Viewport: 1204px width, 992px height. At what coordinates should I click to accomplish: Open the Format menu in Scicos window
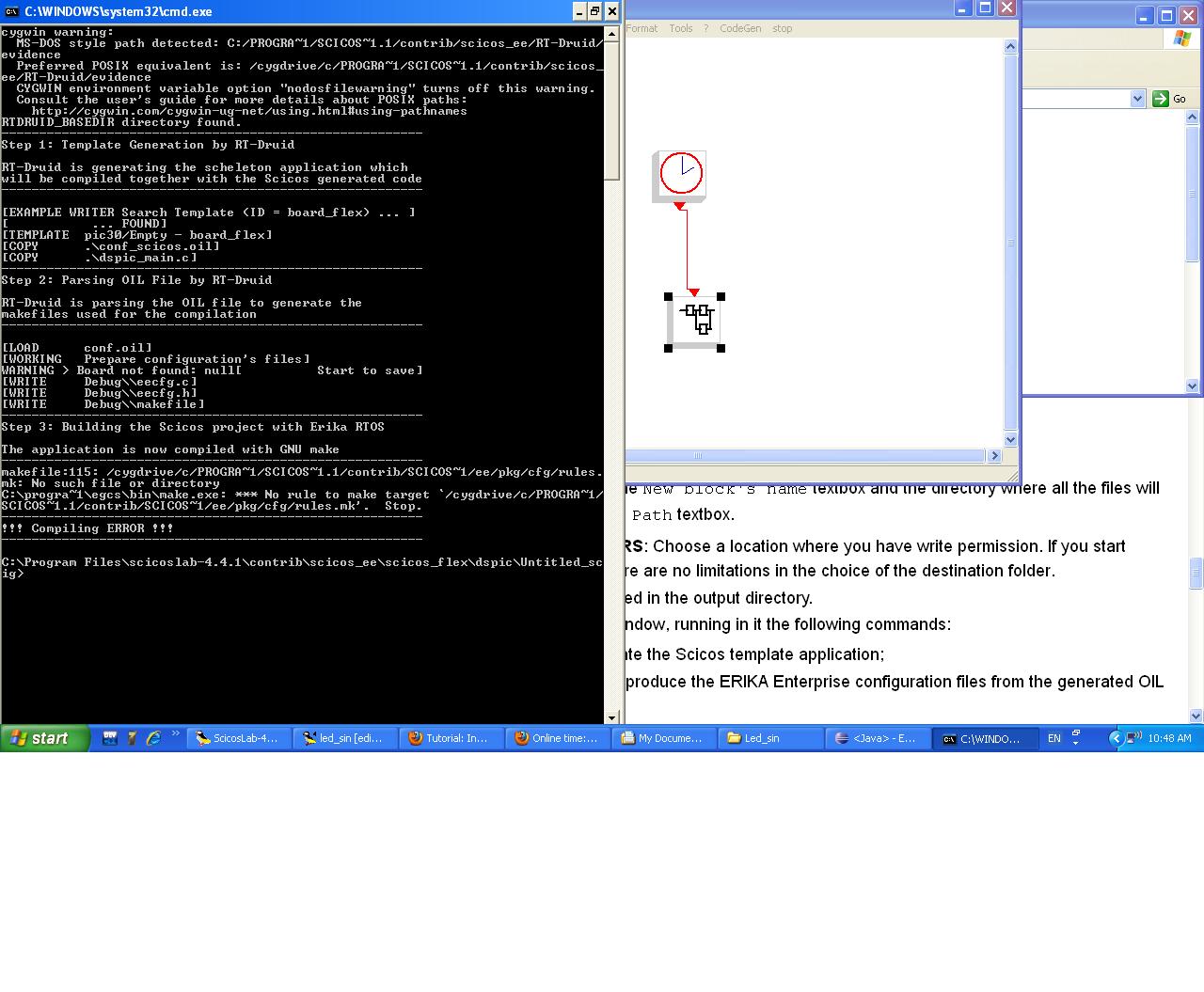pos(642,28)
